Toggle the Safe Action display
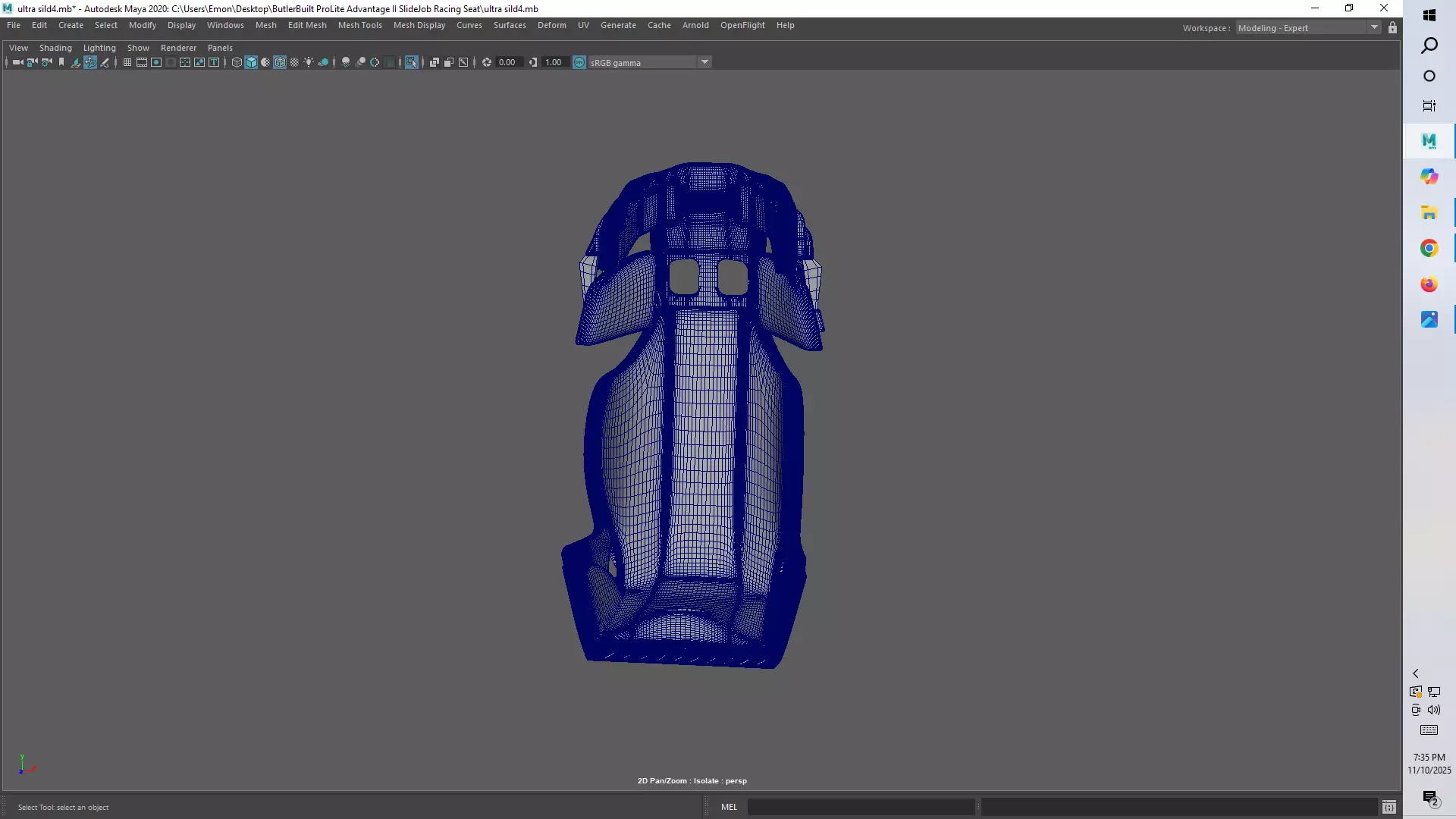1456x819 pixels. click(x=199, y=62)
